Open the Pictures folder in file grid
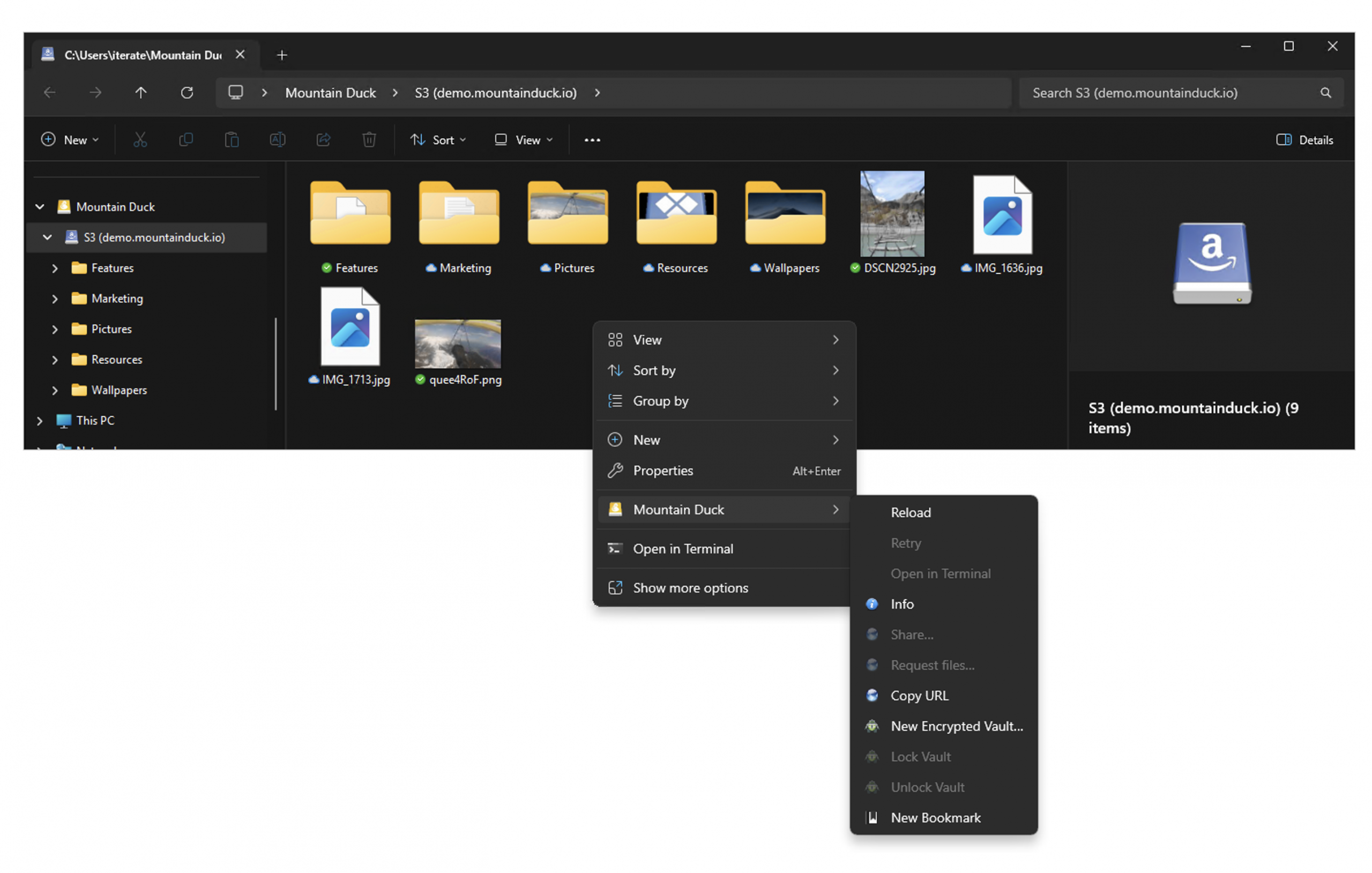Screen dimensions: 1372x873 (x=568, y=213)
